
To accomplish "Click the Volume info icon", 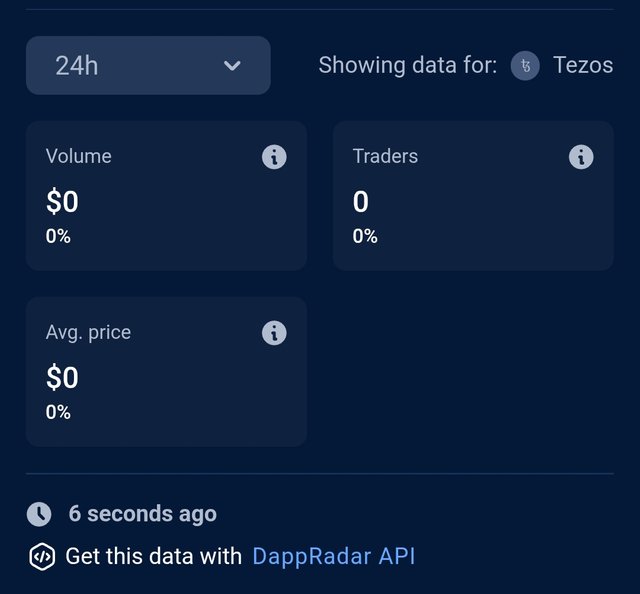I will pyautogui.click(x=274, y=157).
